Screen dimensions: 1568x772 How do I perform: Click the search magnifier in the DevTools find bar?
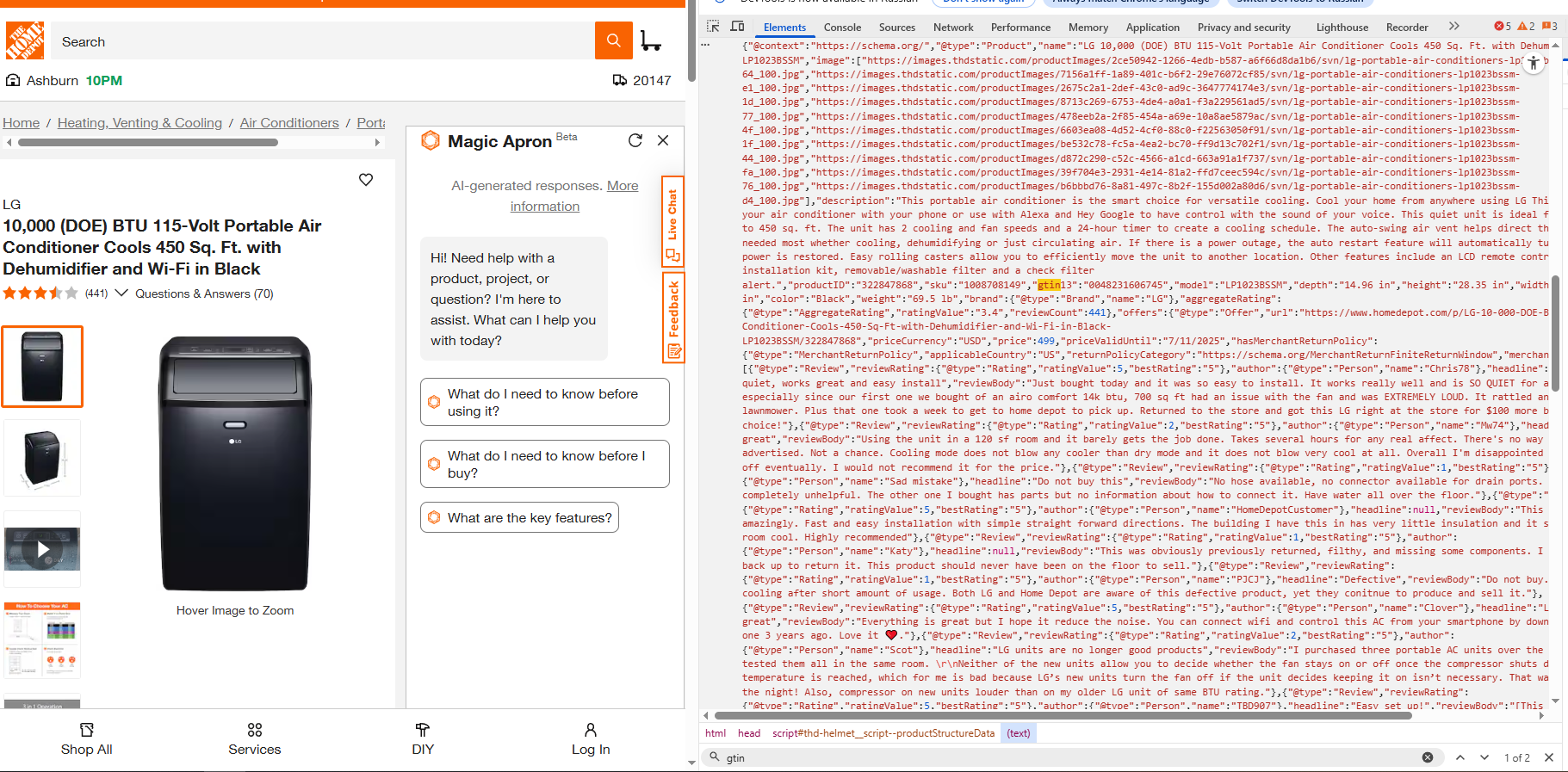click(x=714, y=757)
